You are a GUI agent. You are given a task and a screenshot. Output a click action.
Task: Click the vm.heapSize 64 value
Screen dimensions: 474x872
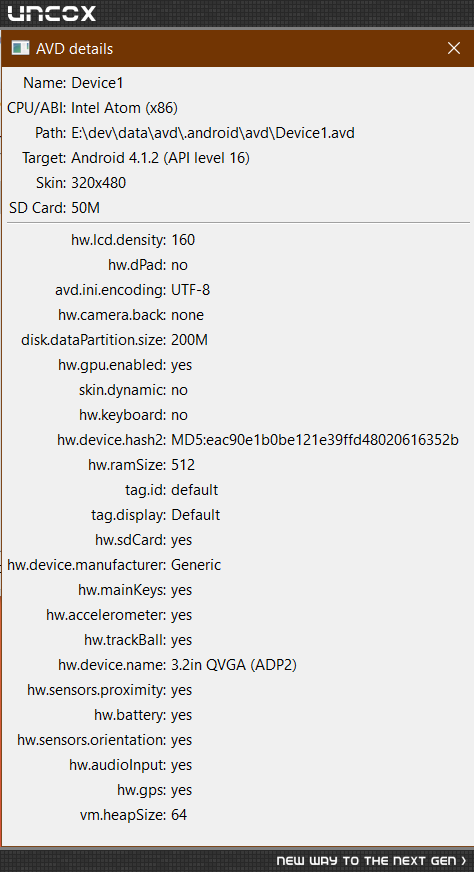coord(179,815)
